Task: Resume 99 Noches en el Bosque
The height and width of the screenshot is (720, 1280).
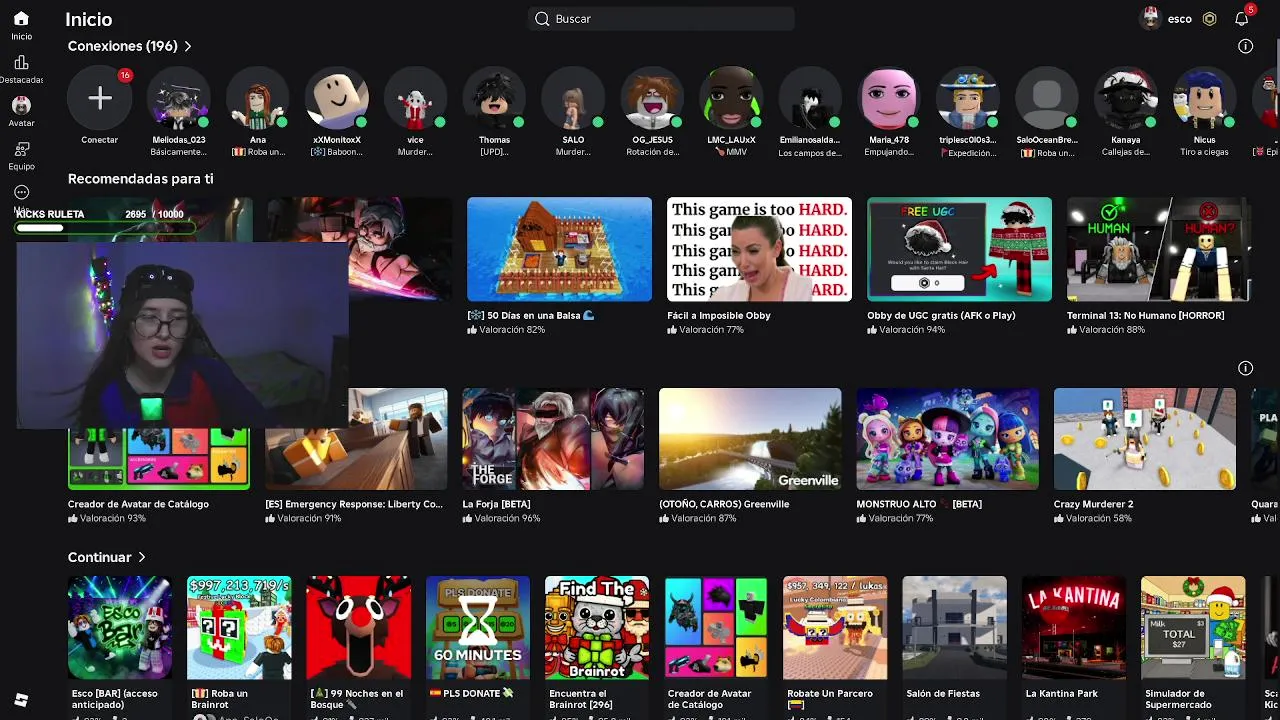Action: point(358,628)
